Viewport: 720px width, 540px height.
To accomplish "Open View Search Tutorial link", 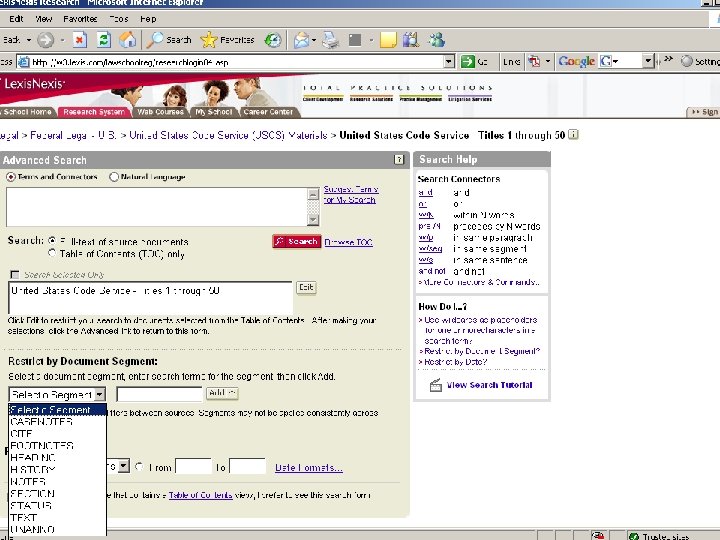I will [489, 385].
